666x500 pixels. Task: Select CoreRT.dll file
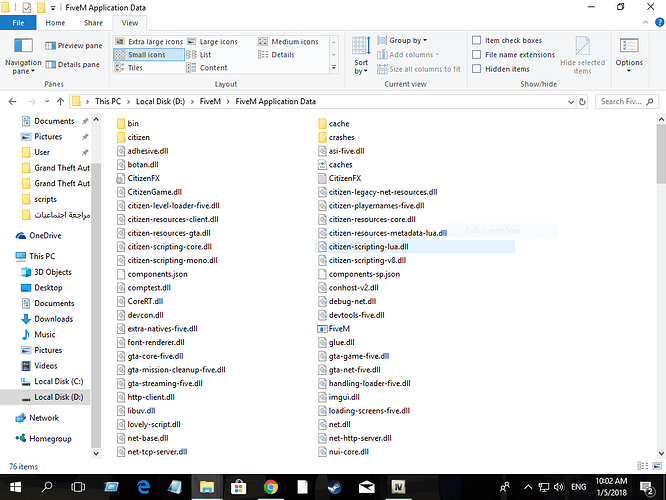point(140,301)
